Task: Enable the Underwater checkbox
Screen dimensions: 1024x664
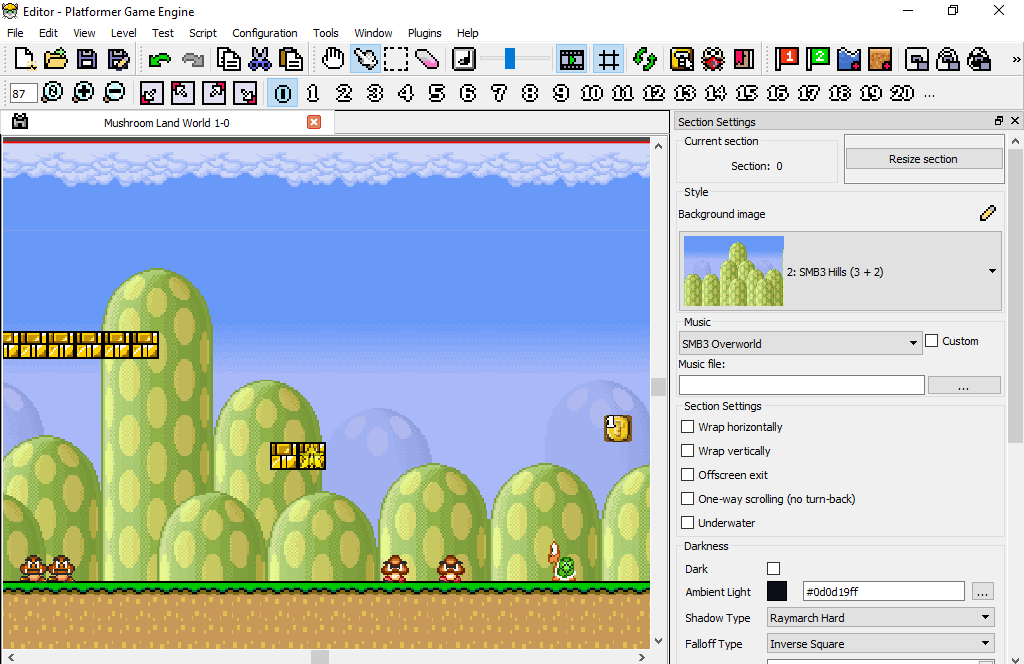Action: [688, 522]
